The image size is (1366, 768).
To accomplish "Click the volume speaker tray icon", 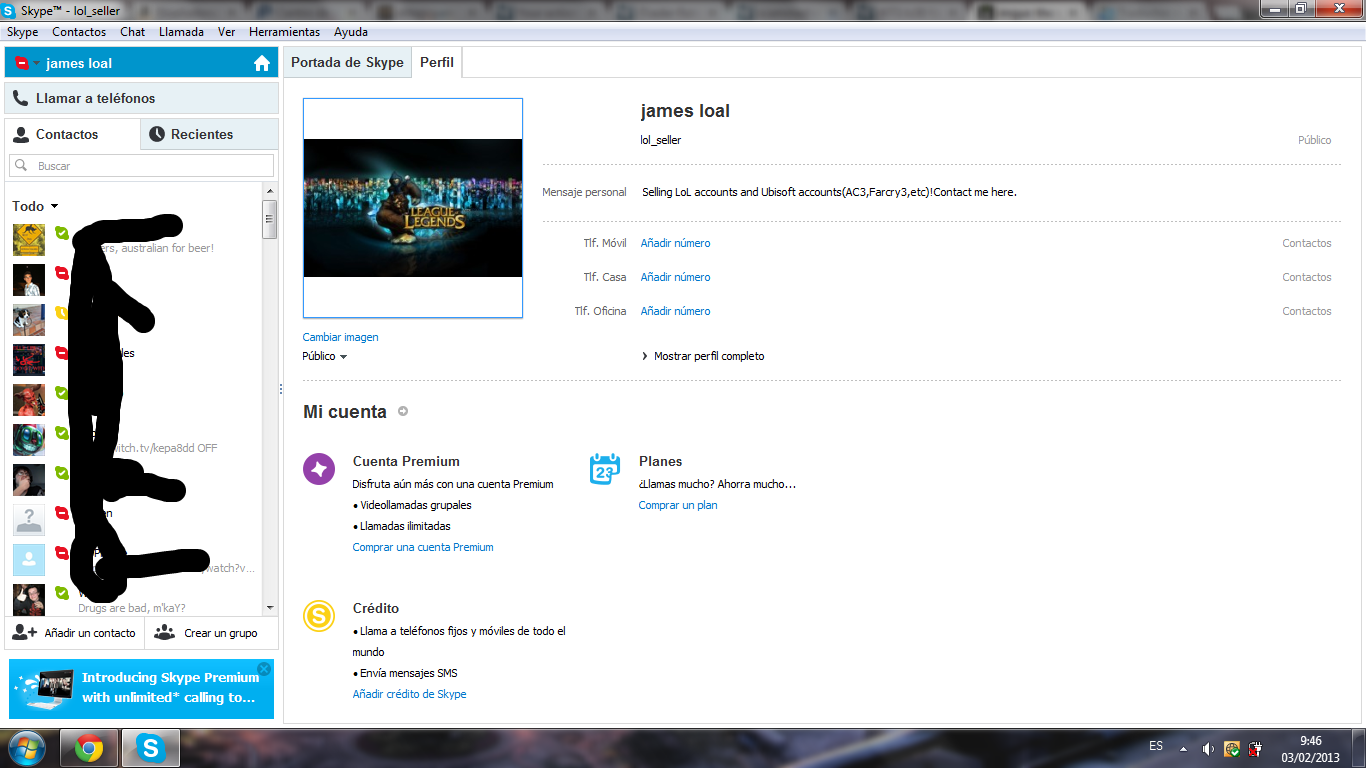I will point(1208,748).
